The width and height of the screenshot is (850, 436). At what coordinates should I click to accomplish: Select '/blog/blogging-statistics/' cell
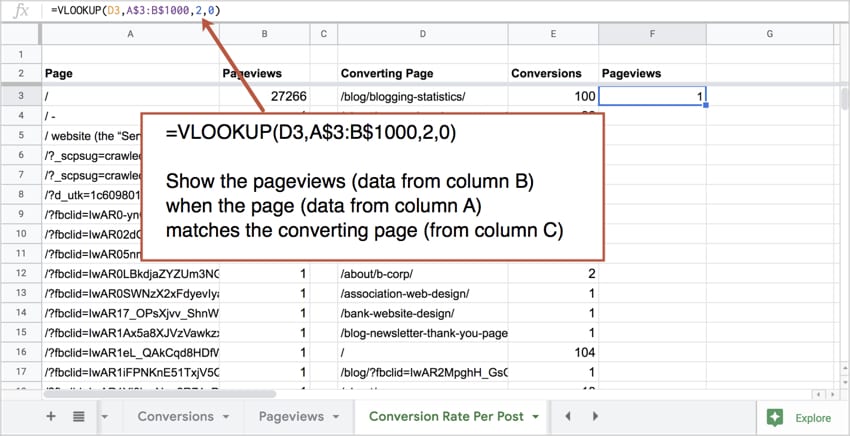pos(423,97)
